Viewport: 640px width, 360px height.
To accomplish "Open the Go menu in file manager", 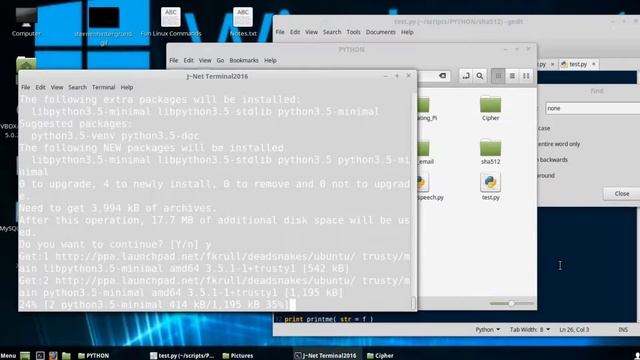I will point(220,60).
